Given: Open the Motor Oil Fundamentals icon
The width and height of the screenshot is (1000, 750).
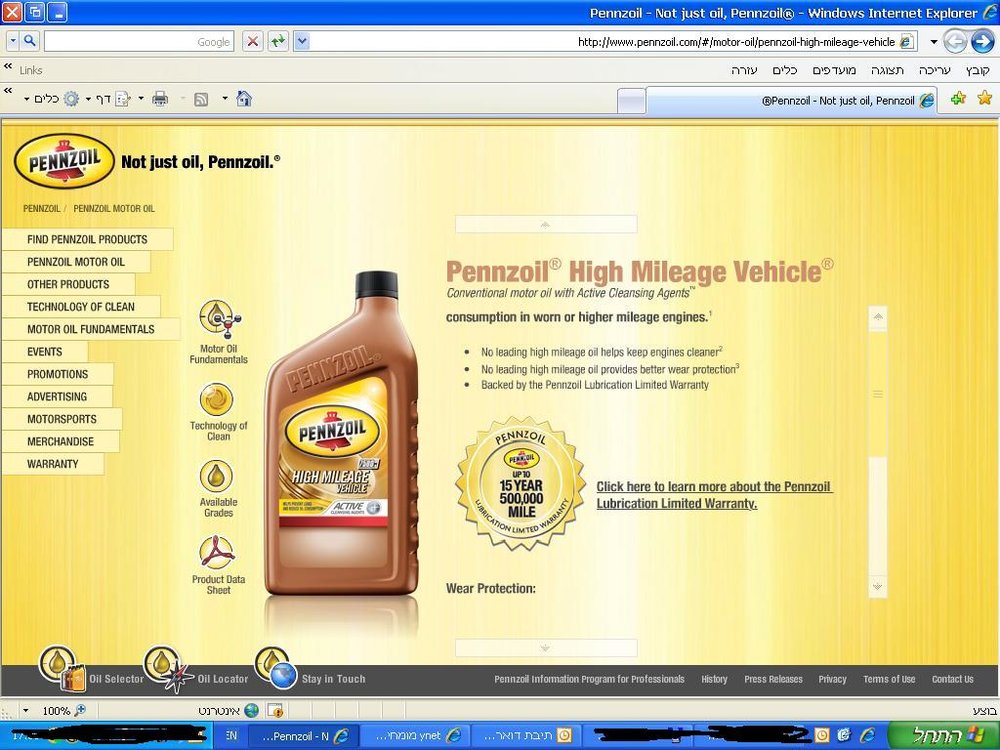Looking at the screenshot, I should click(219, 319).
